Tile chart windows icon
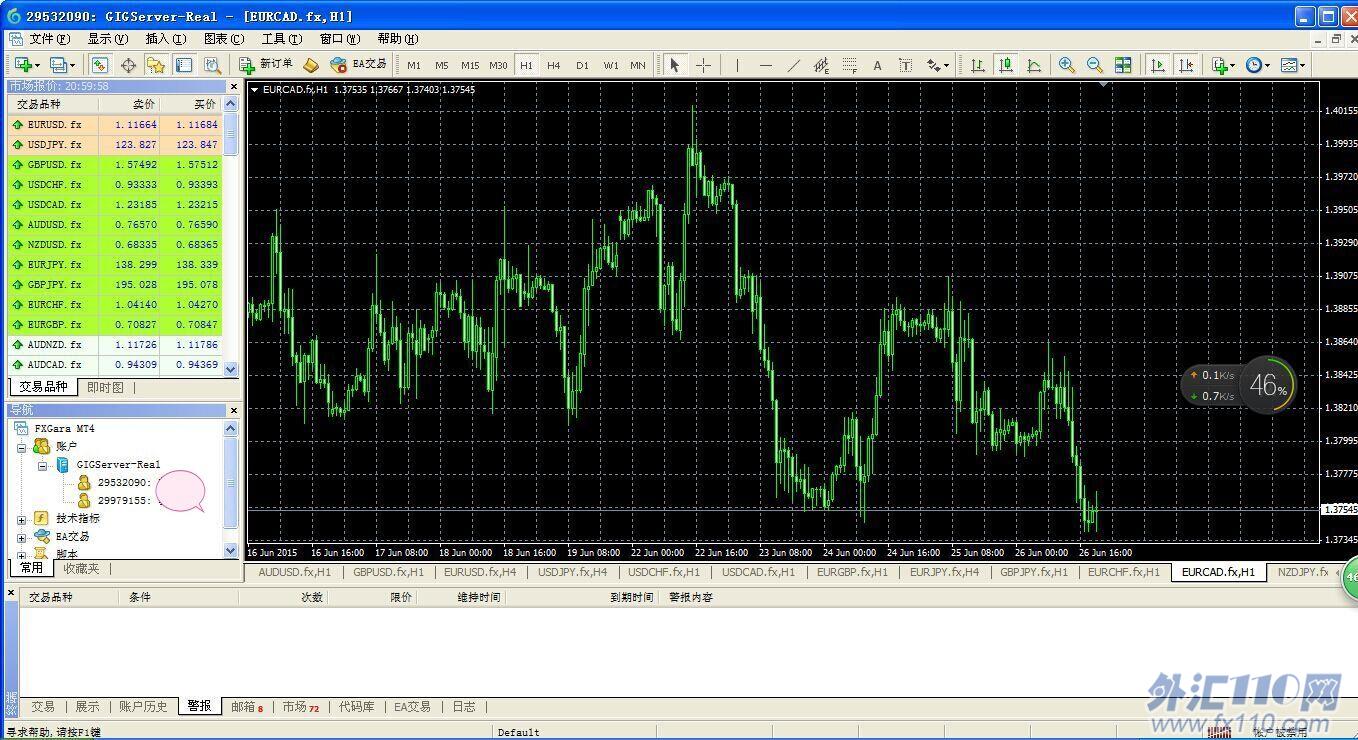The height and width of the screenshot is (740, 1358). 1123,65
